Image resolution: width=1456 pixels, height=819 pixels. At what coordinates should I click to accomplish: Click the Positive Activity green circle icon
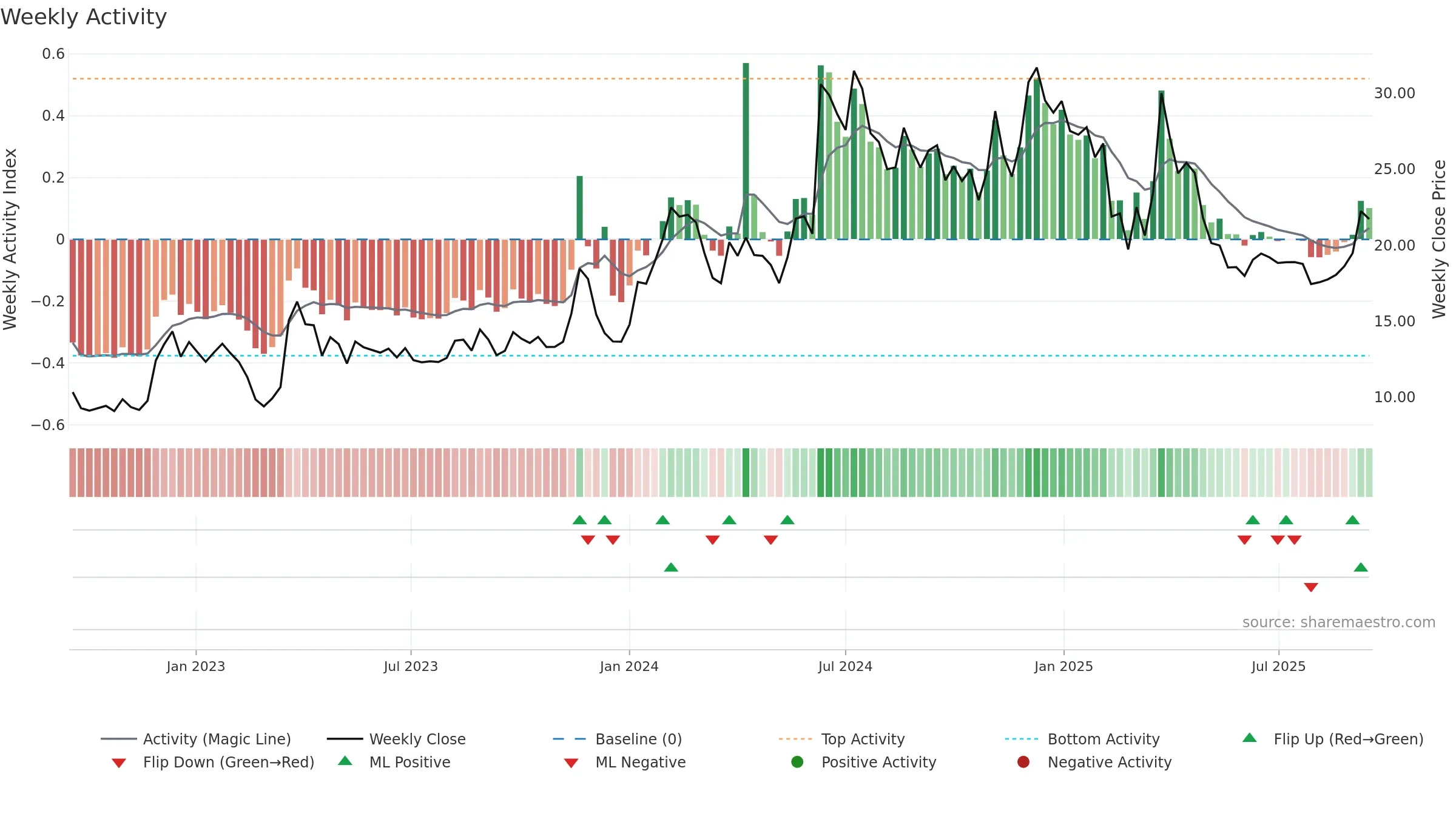797,761
